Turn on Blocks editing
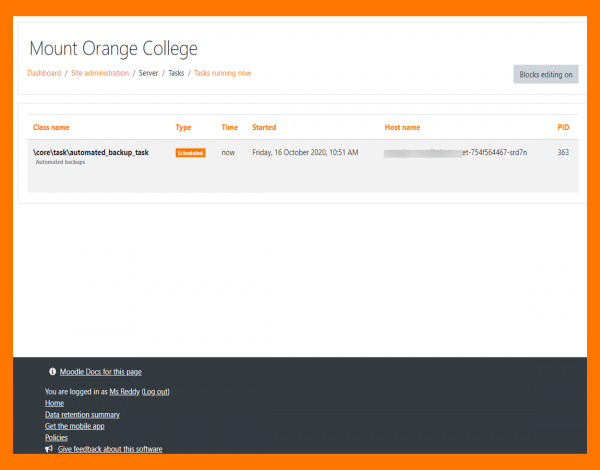Screen dimensions: 600x470 point(546,74)
